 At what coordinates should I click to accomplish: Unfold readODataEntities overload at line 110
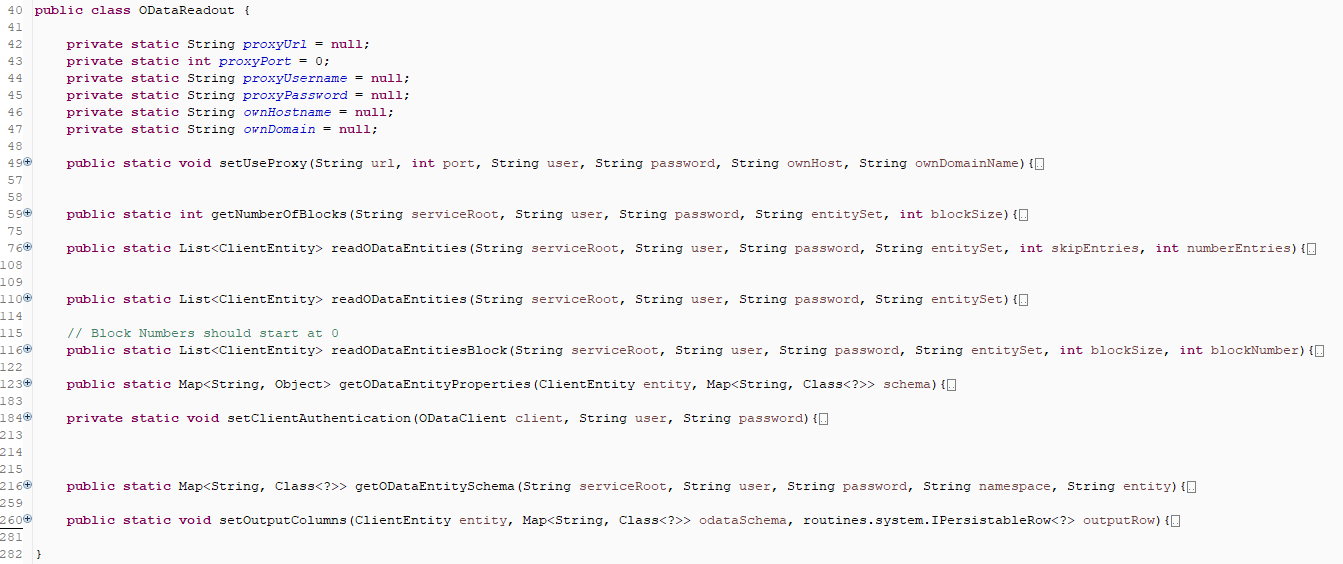click(x=28, y=298)
